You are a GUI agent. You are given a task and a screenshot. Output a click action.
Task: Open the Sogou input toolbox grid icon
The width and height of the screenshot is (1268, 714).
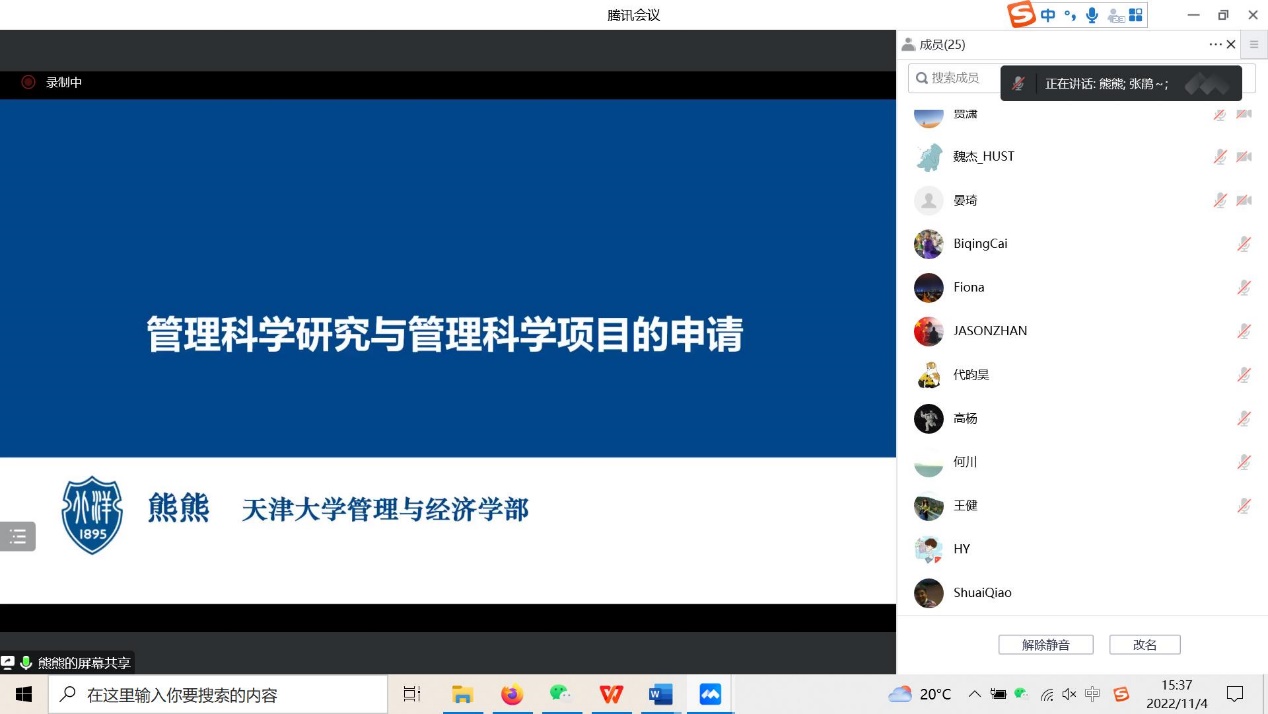[1135, 15]
